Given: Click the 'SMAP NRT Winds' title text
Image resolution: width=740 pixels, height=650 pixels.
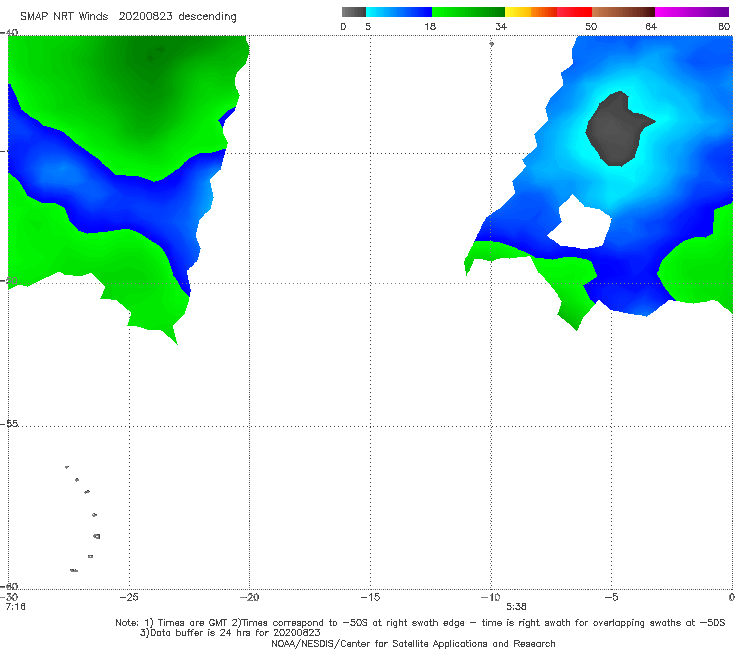Looking at the screenshot, I should point(64,16).
